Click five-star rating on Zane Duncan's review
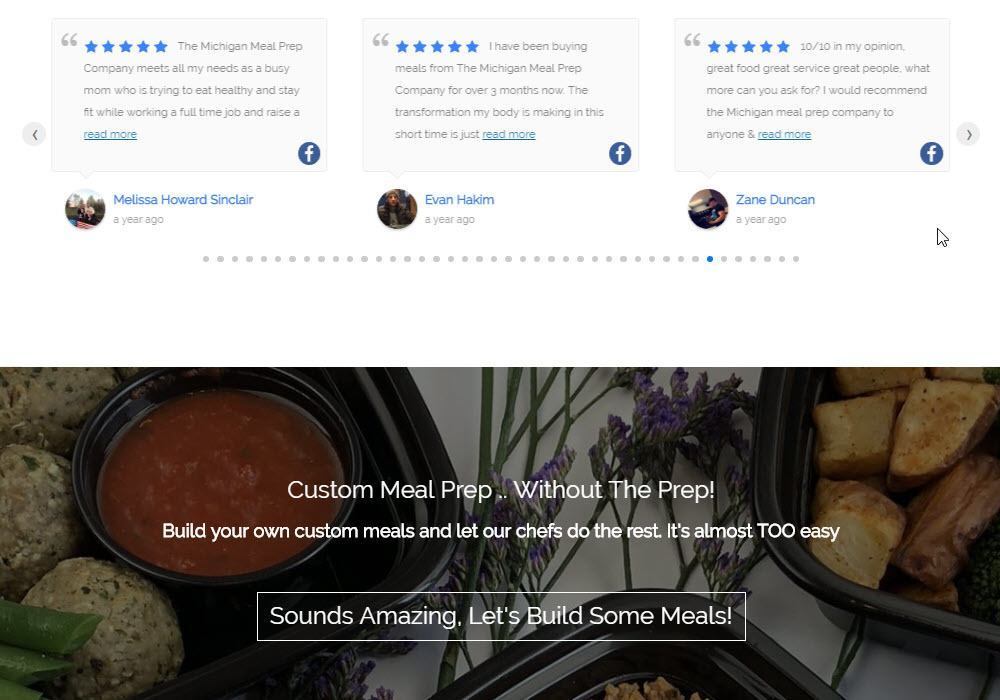Viewport: 1000px width, 700px height. [x=749, y=47]
